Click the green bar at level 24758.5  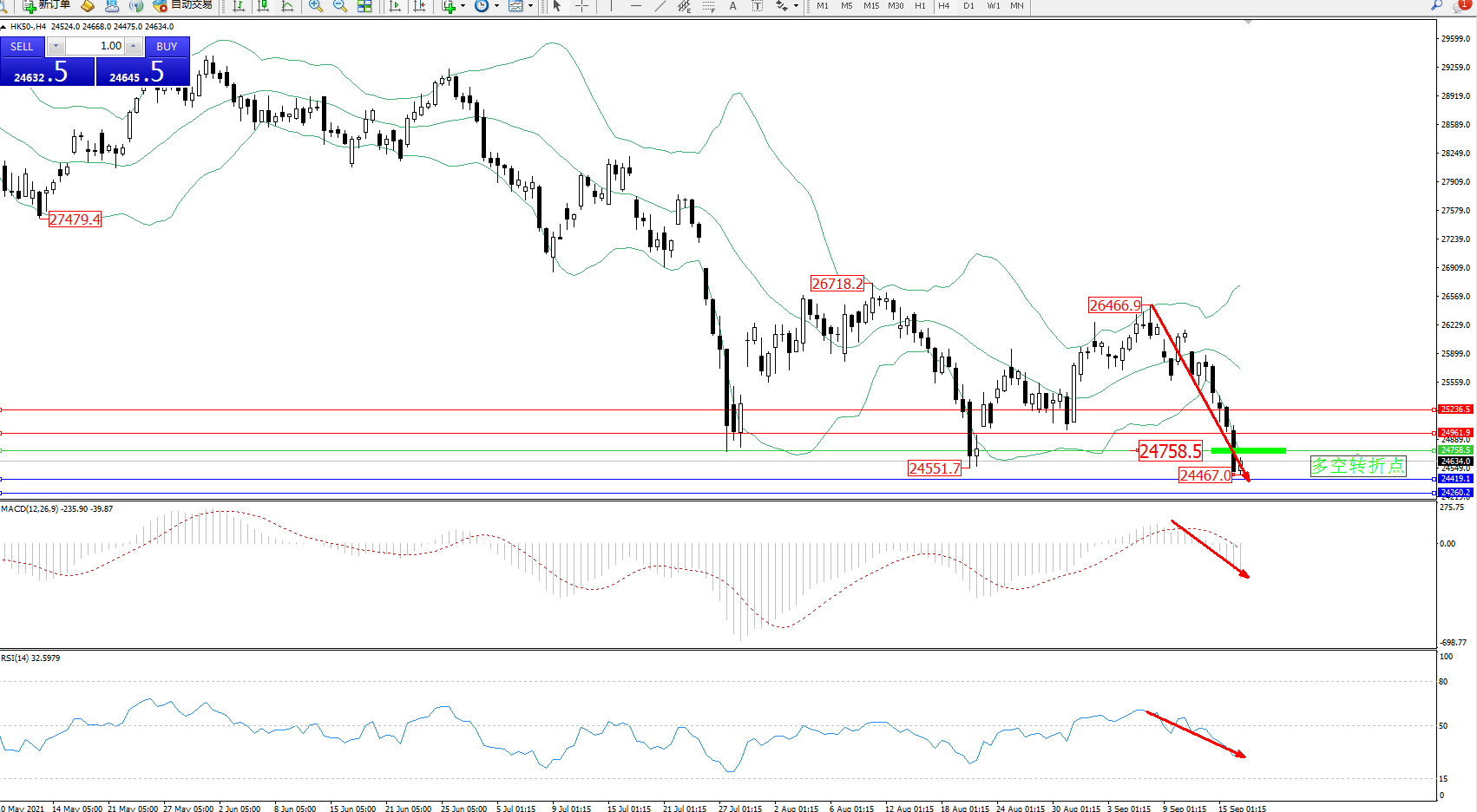[x=1248, y=450]
